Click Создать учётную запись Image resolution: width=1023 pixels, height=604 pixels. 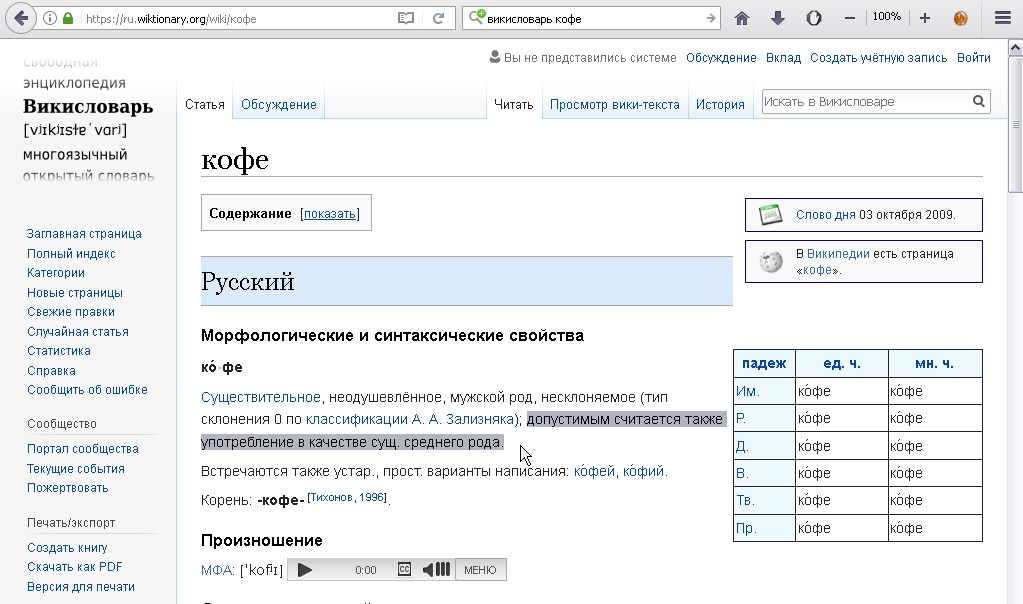(x=878, y=57)
